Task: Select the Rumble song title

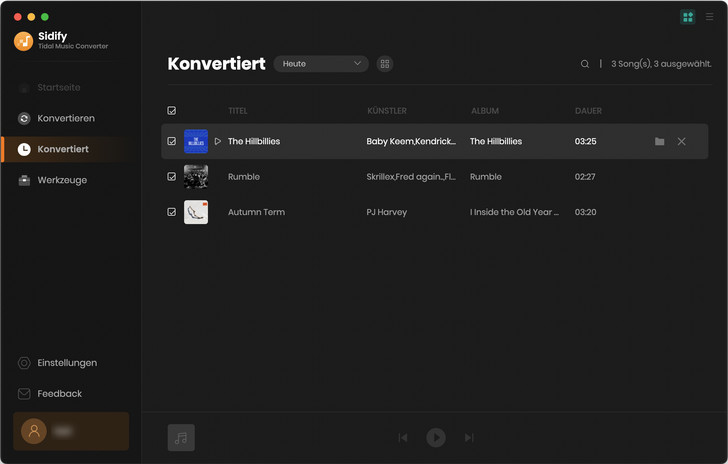Action: (x=244, y=176)
